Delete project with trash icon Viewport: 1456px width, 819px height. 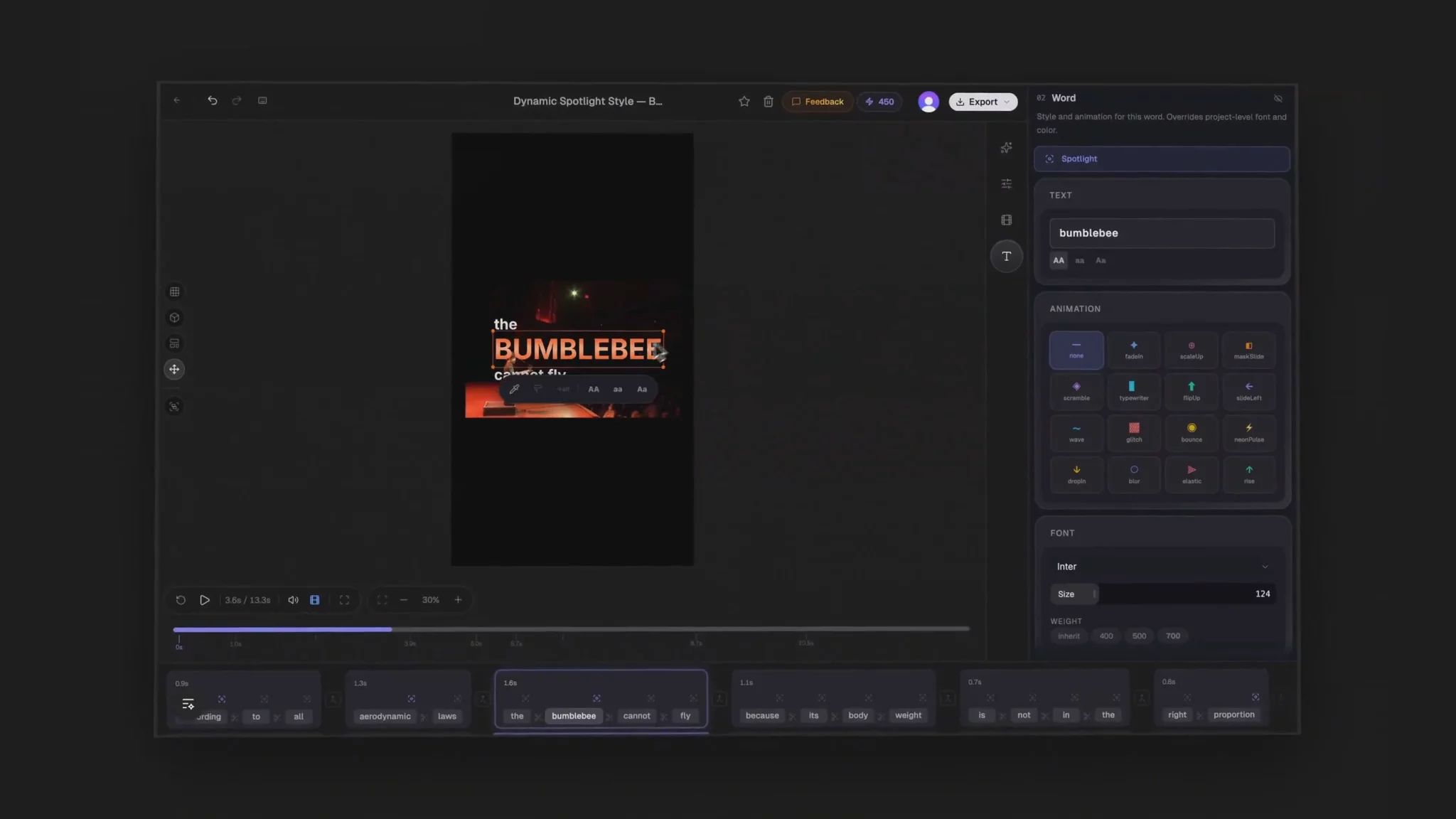(769, 102)
